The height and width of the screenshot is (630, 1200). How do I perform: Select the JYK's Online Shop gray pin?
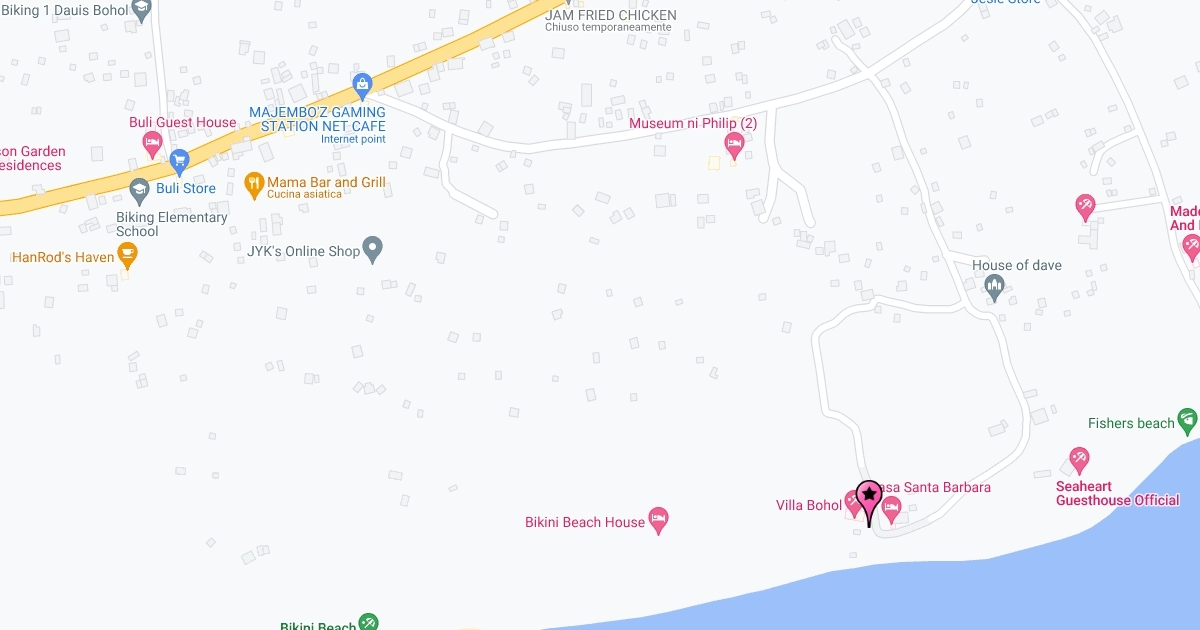click(373, 248)
